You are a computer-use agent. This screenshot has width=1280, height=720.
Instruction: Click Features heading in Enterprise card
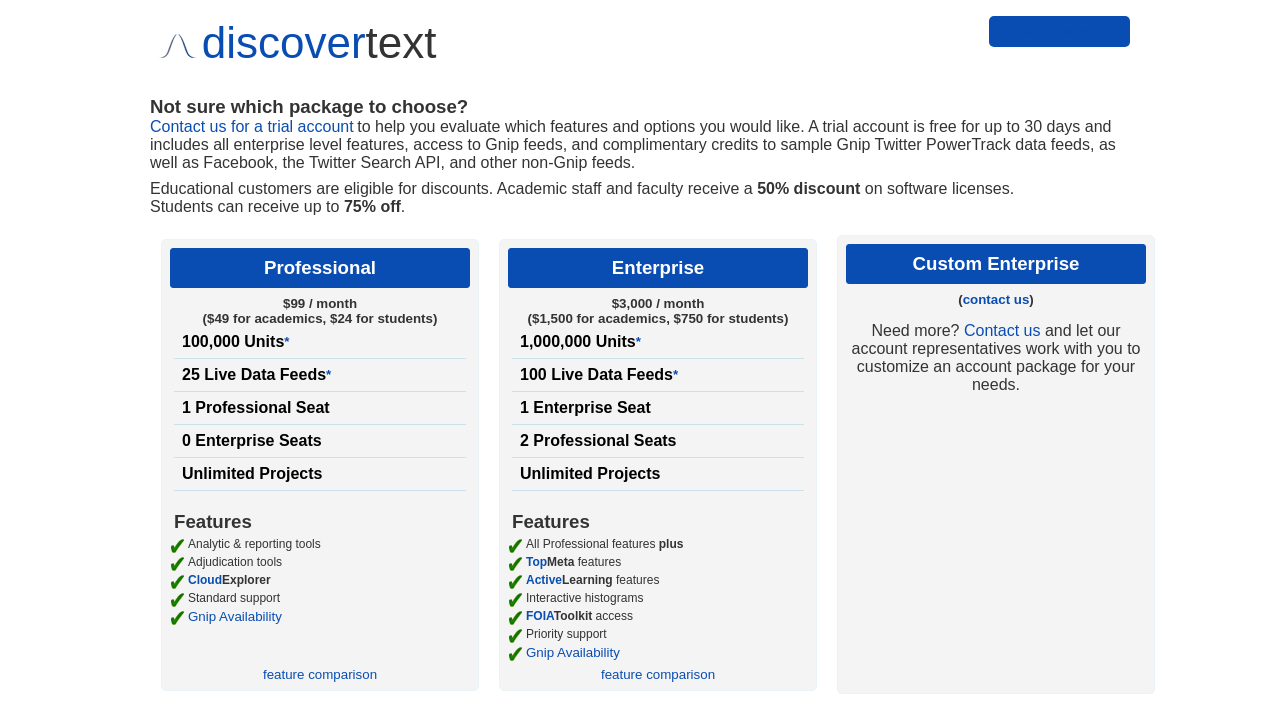tap(551, 522)
